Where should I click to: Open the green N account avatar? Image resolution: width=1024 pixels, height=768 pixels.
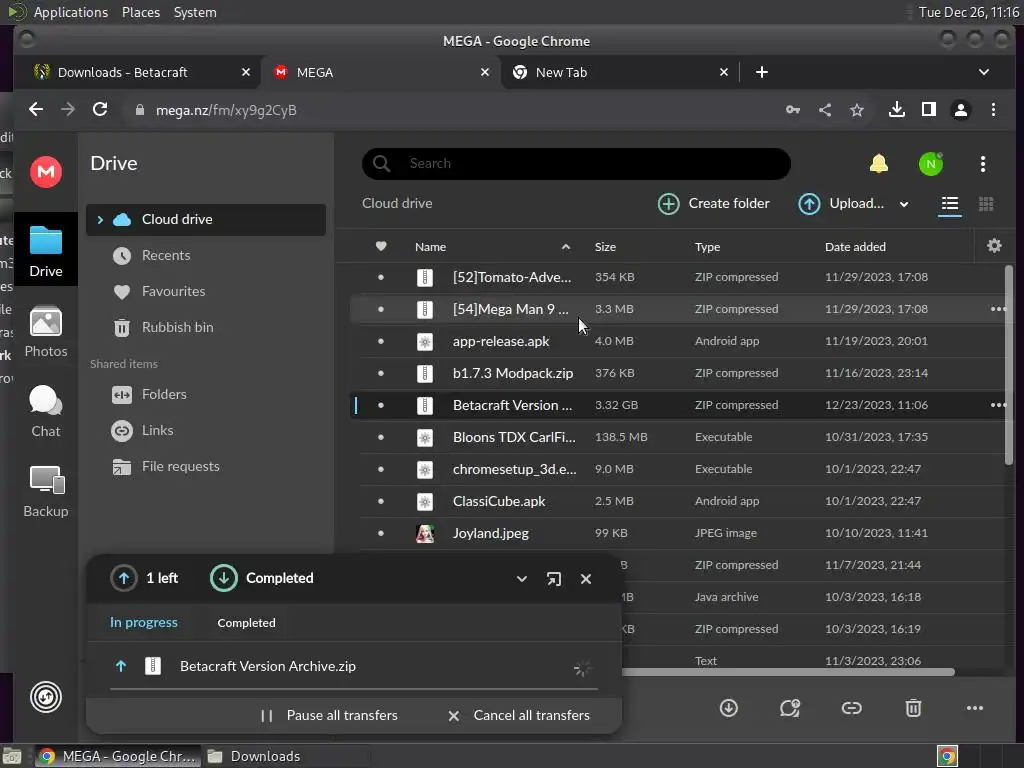tap(931, 164)
